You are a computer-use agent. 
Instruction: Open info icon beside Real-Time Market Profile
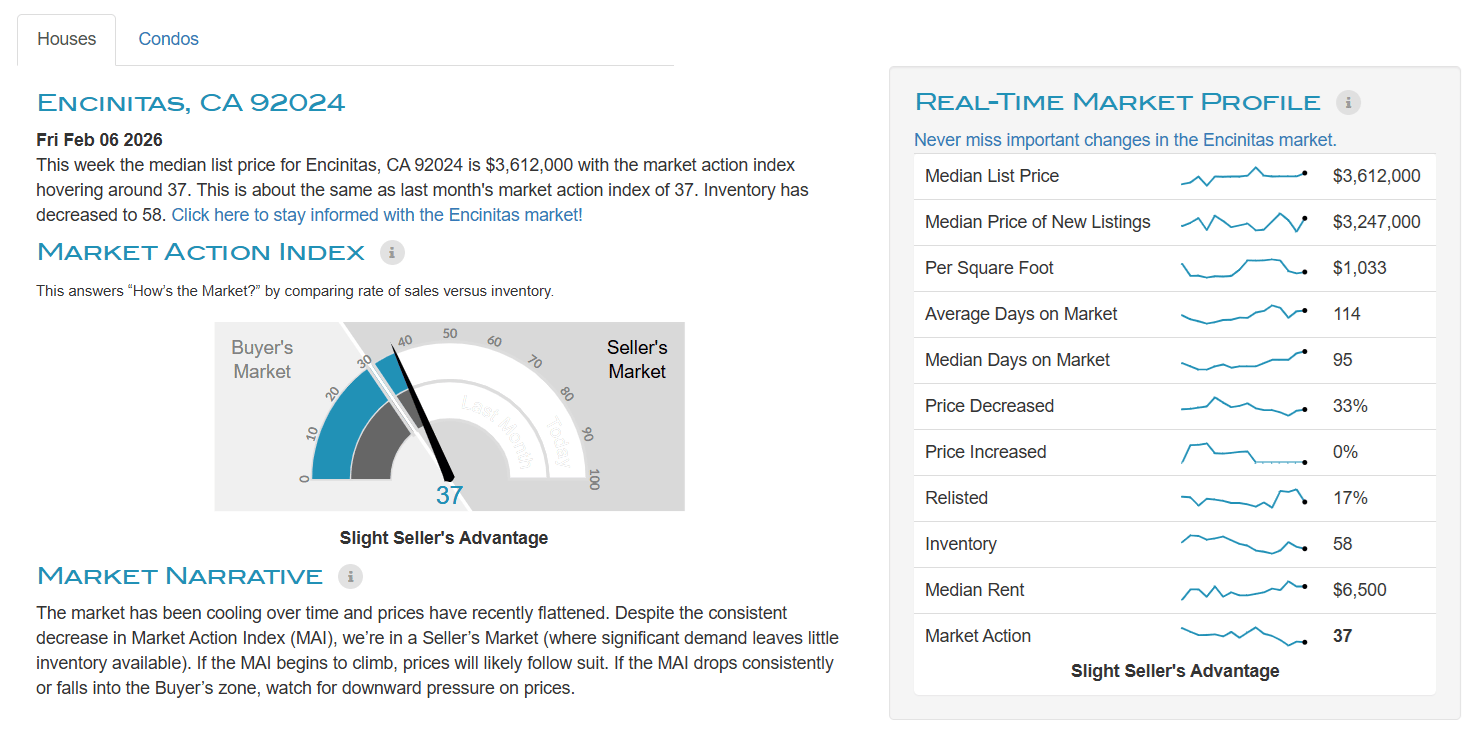click(1348, 102)
